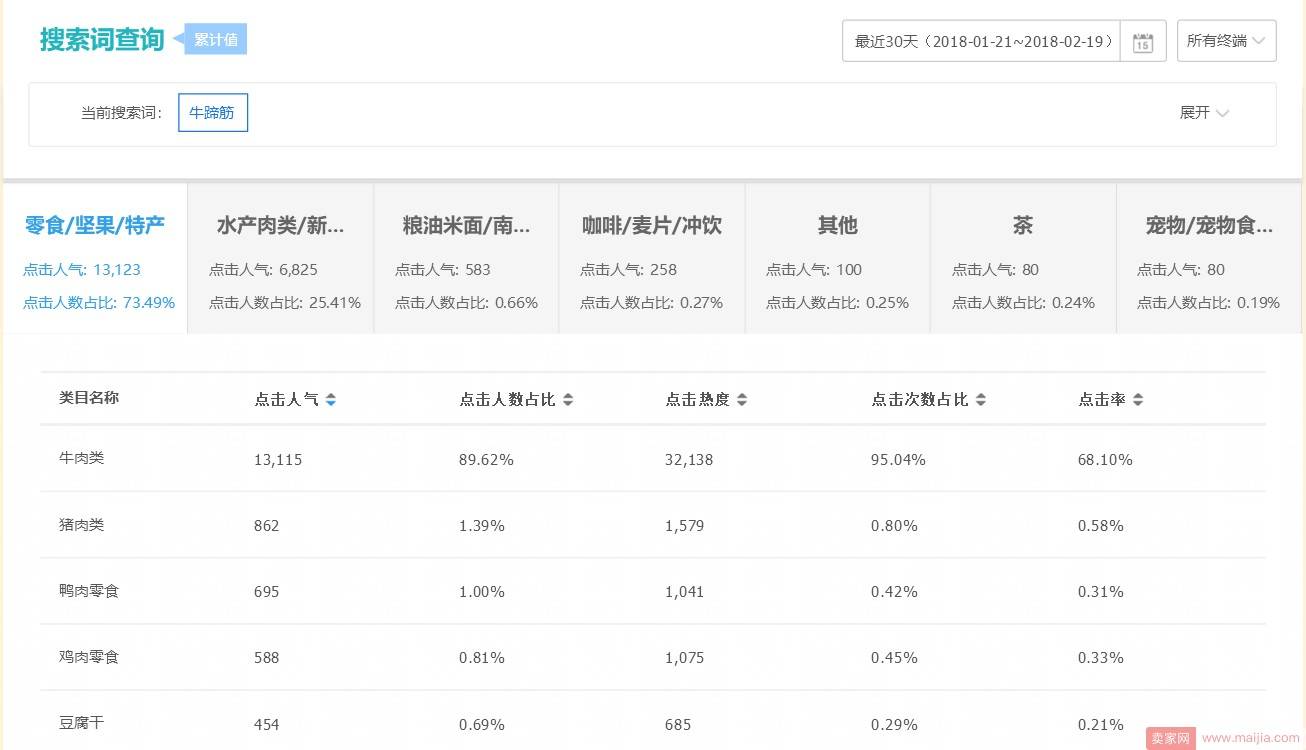Click the 685 value in 豆腐干 row
Screen dimensions: 1306x750
678,724
